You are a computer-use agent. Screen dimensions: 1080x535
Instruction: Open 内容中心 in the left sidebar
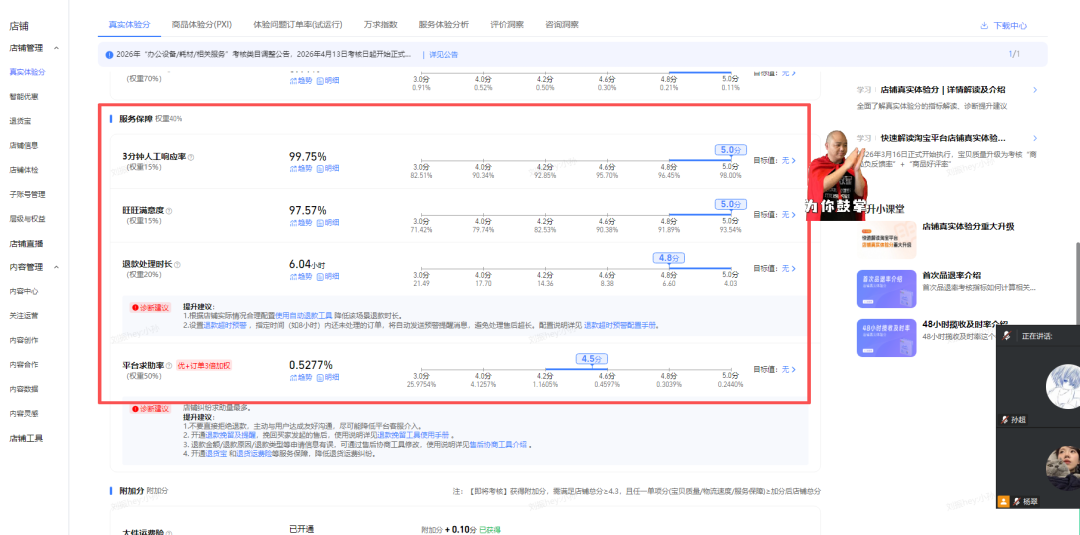[23, 292]
